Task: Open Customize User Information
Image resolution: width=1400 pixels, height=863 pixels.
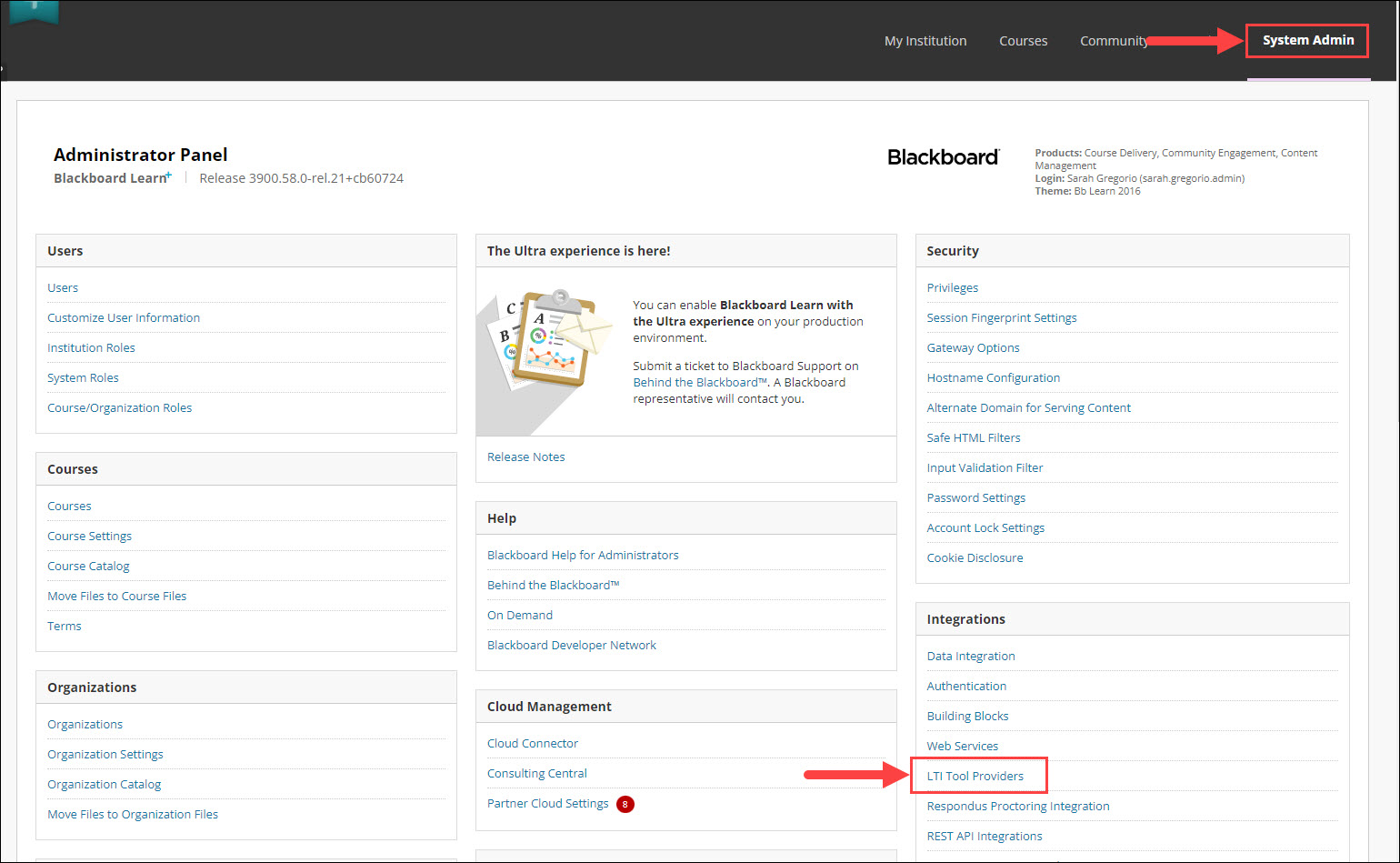Action: tap(124, 317)
